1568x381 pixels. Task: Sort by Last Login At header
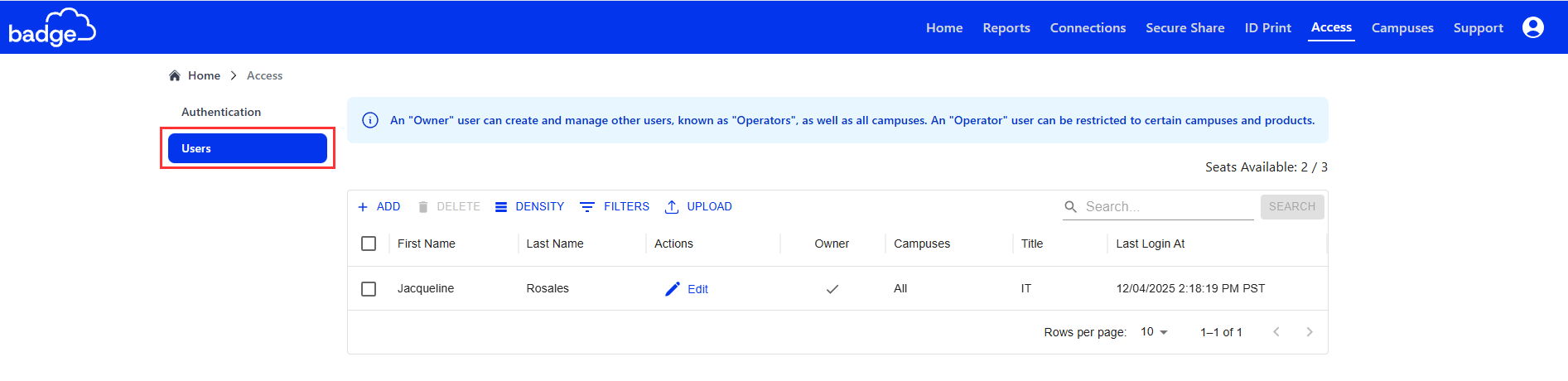click(1150, 244)
